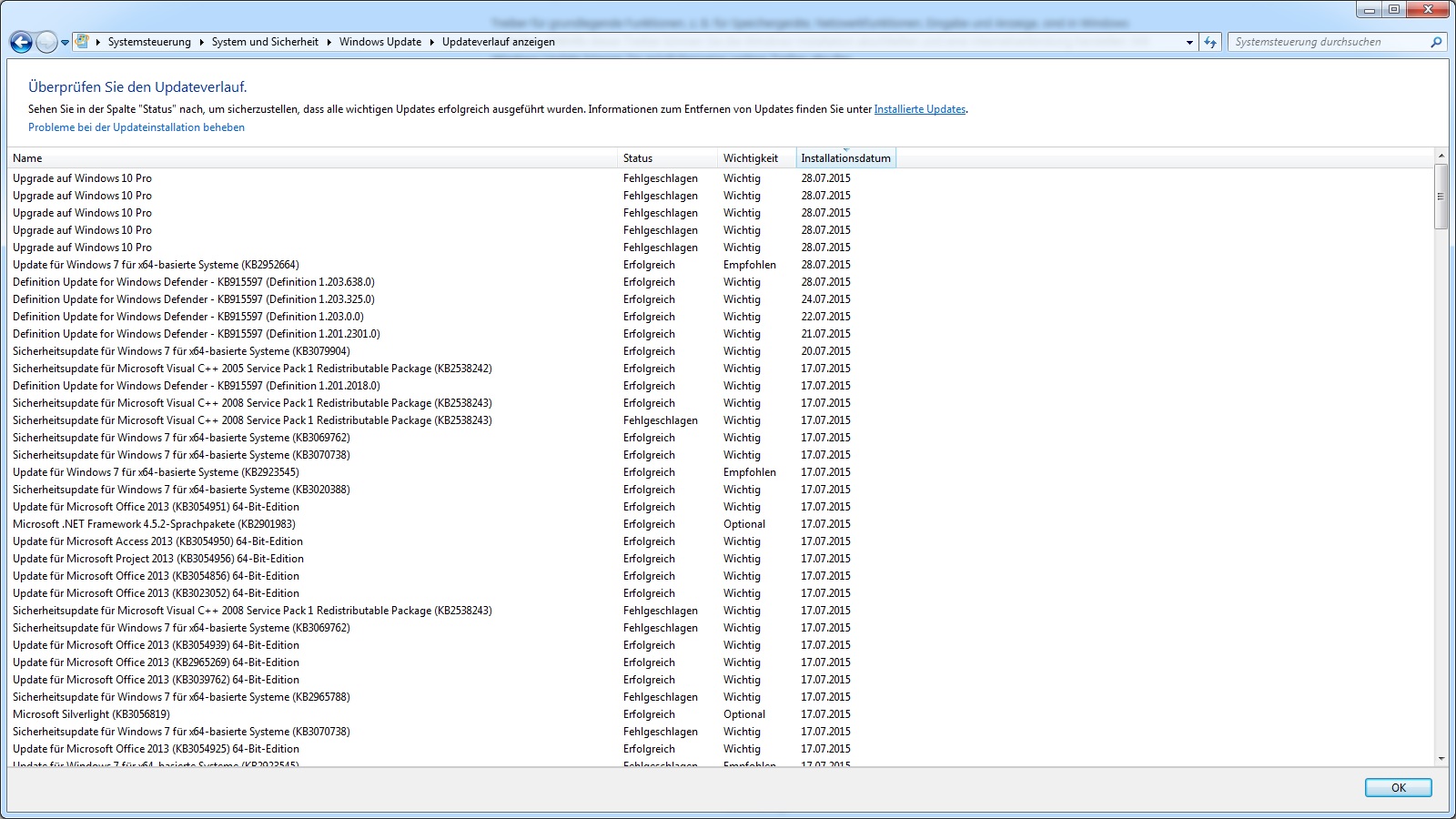Open the Installierte Updates link
The image size is (1456, 819).
pyautogui.click(x=920, y=109)
